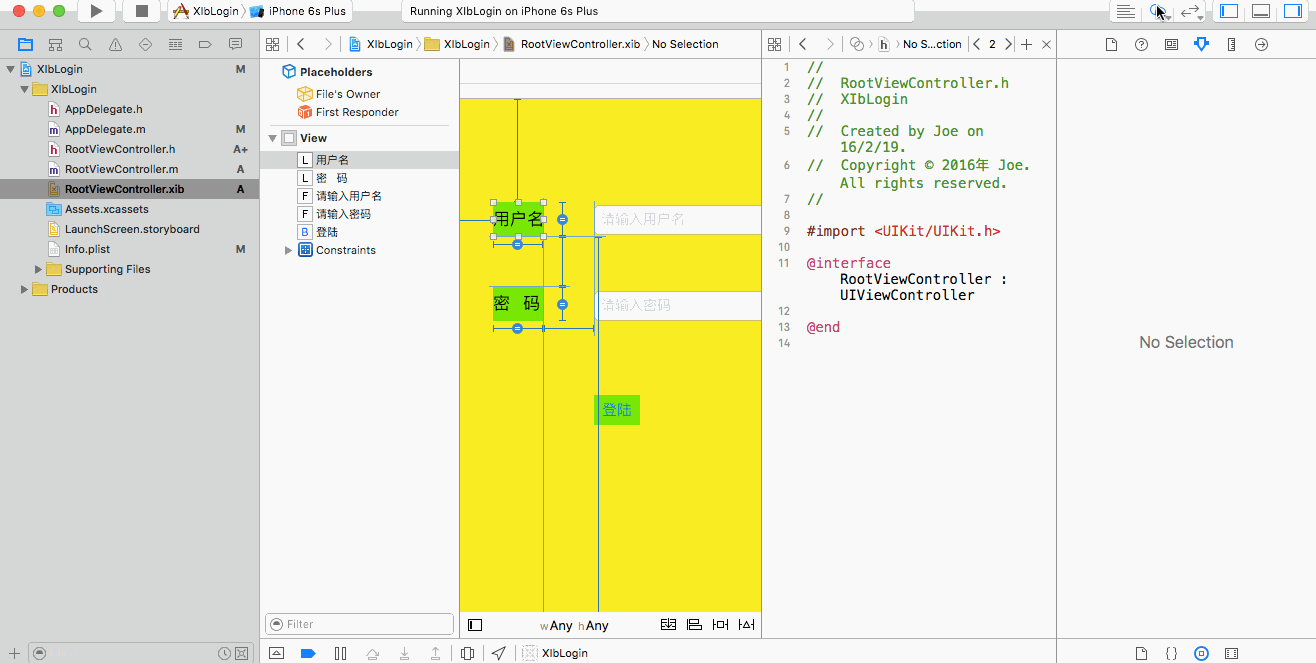Toggle the left navigator panel visibility
The image size is (1316, 663).
pos(1229,11)
